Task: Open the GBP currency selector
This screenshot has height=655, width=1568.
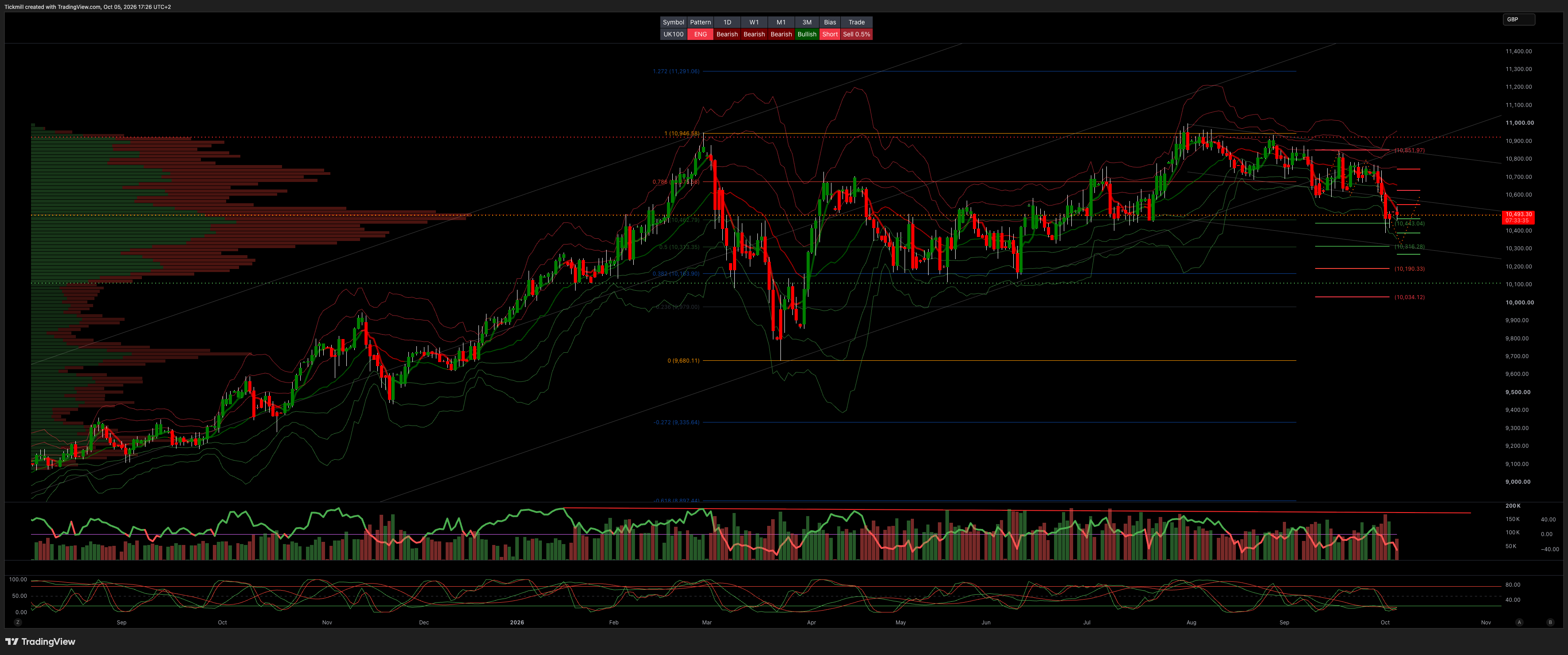Action: tap(1518, 20)
